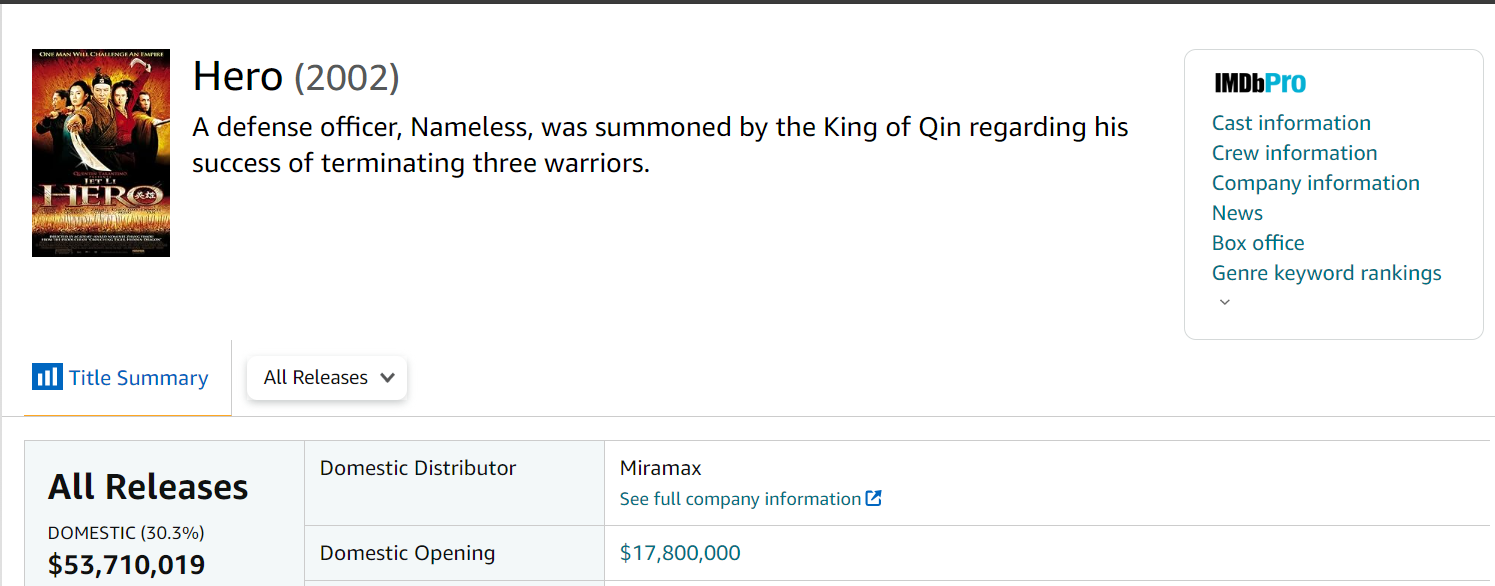This screenshot has height=586, width=1495.
Task: Open the News link
Action: click(1237, 213)
